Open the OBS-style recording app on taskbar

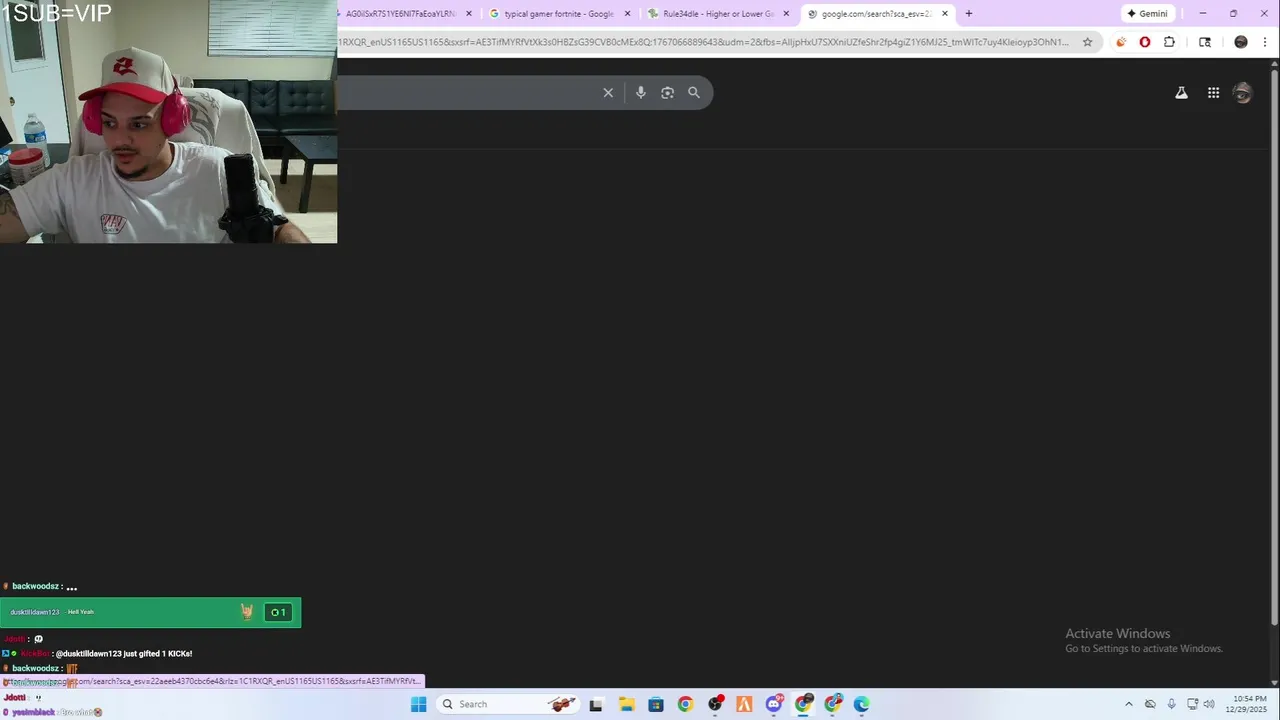(x=715, y=704)
